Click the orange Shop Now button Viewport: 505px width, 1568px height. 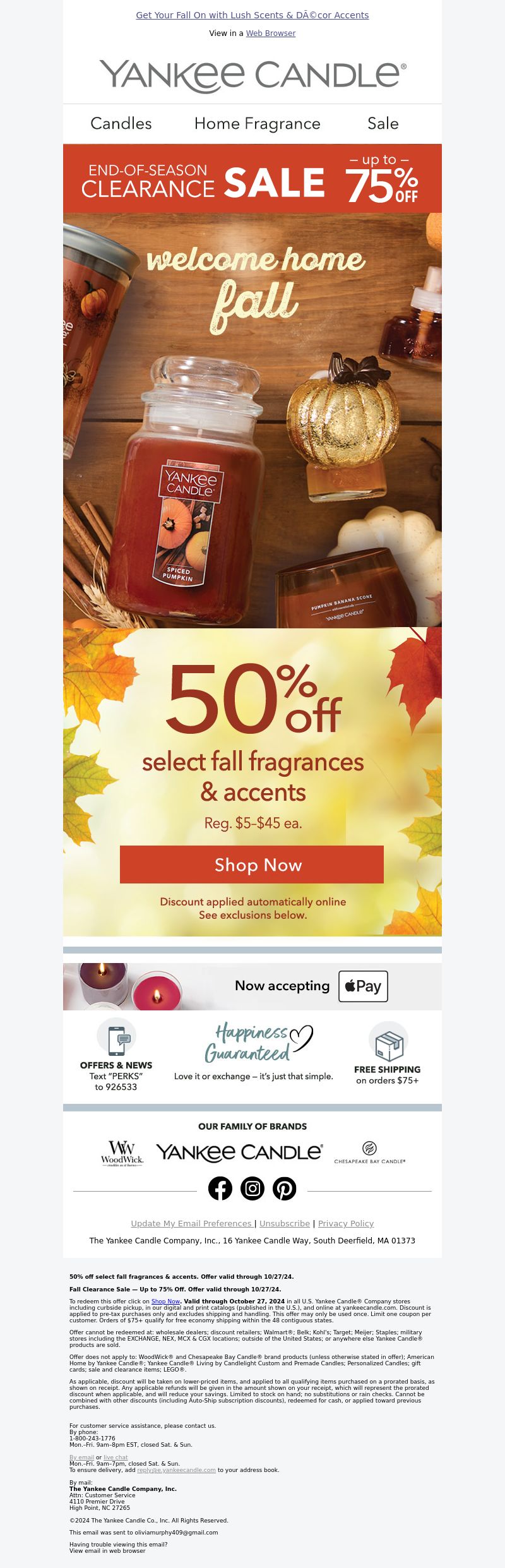252,865
